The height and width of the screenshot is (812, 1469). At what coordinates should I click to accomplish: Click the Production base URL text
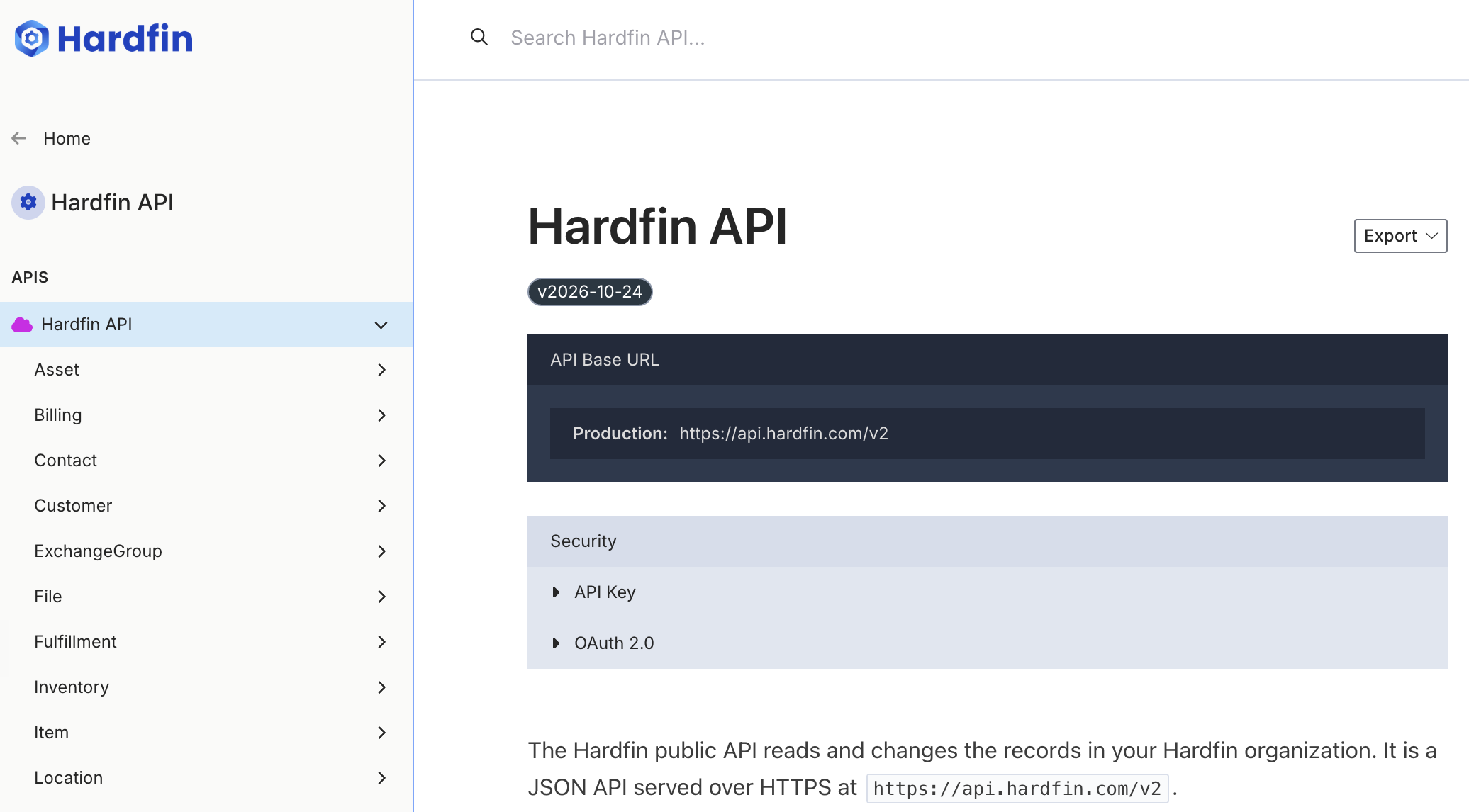(783, 434)
